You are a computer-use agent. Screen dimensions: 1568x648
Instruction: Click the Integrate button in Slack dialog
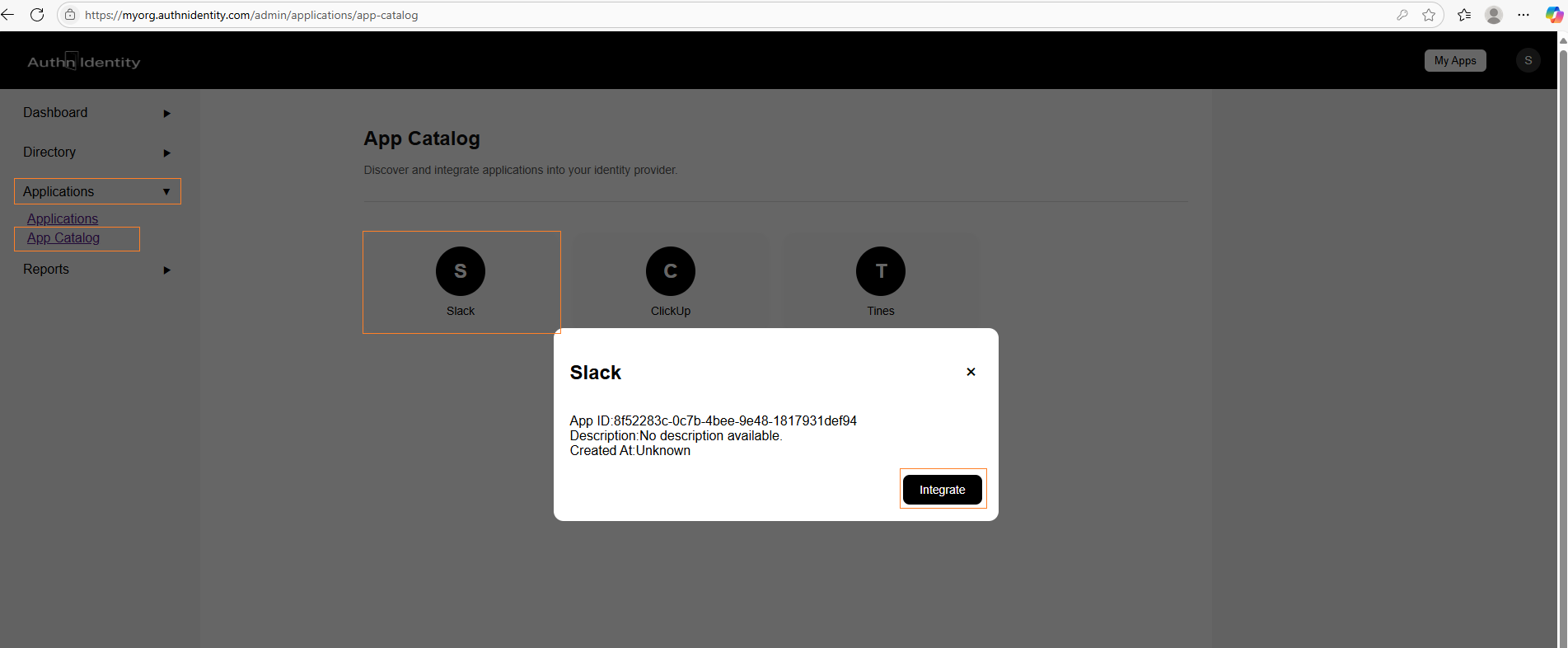(x=942, y=490)
